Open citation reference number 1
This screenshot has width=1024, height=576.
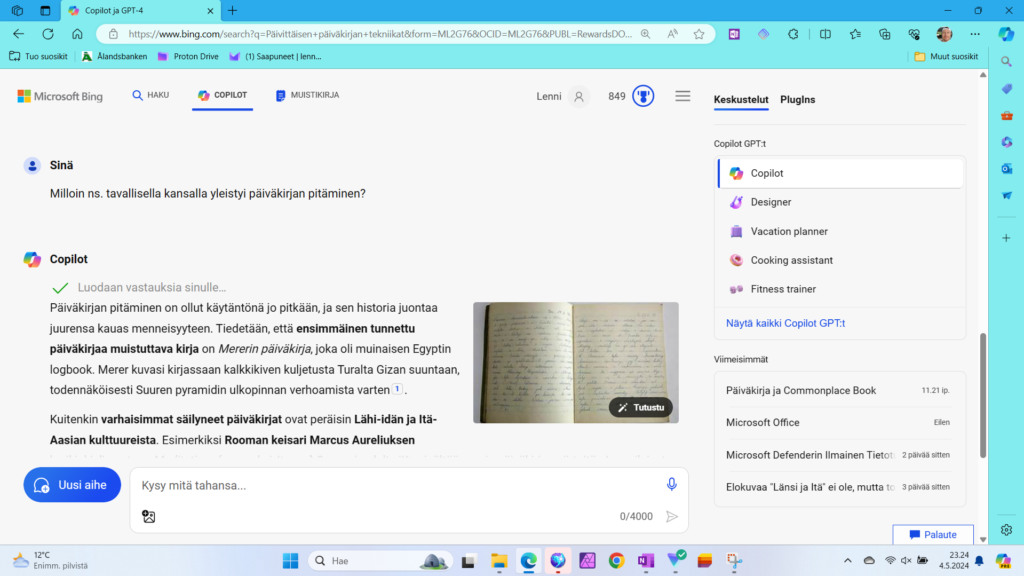coord(397,389)
